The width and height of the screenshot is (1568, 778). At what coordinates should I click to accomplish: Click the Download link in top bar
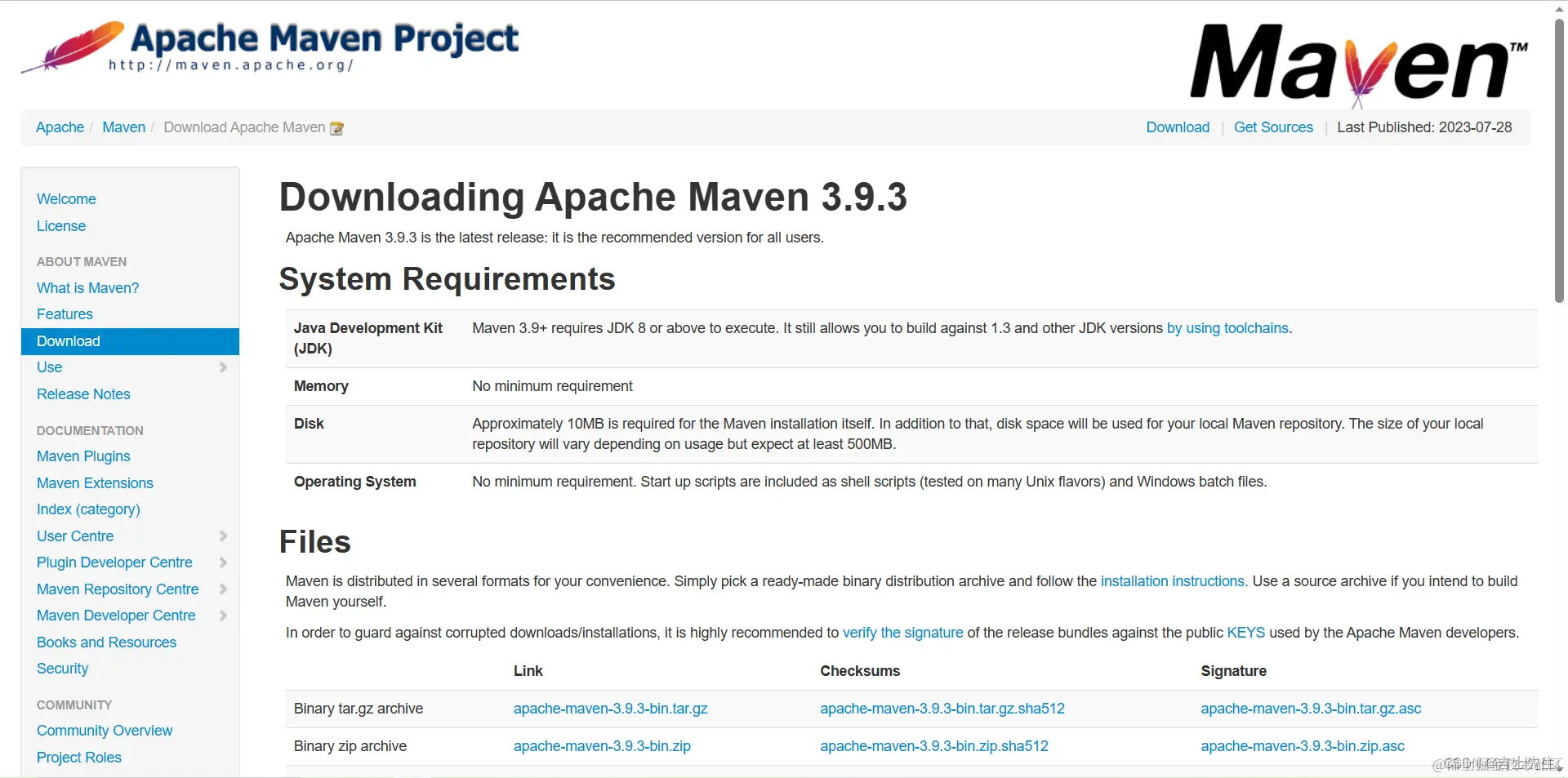[x=1178, y=127]
